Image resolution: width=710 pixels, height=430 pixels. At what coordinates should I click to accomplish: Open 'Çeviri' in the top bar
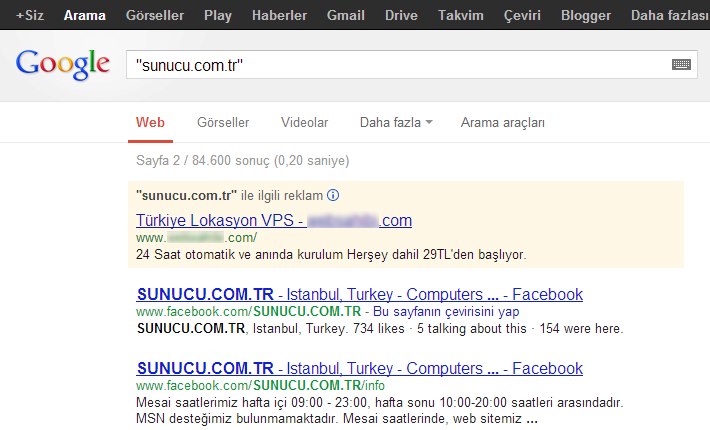click(522, 15)
